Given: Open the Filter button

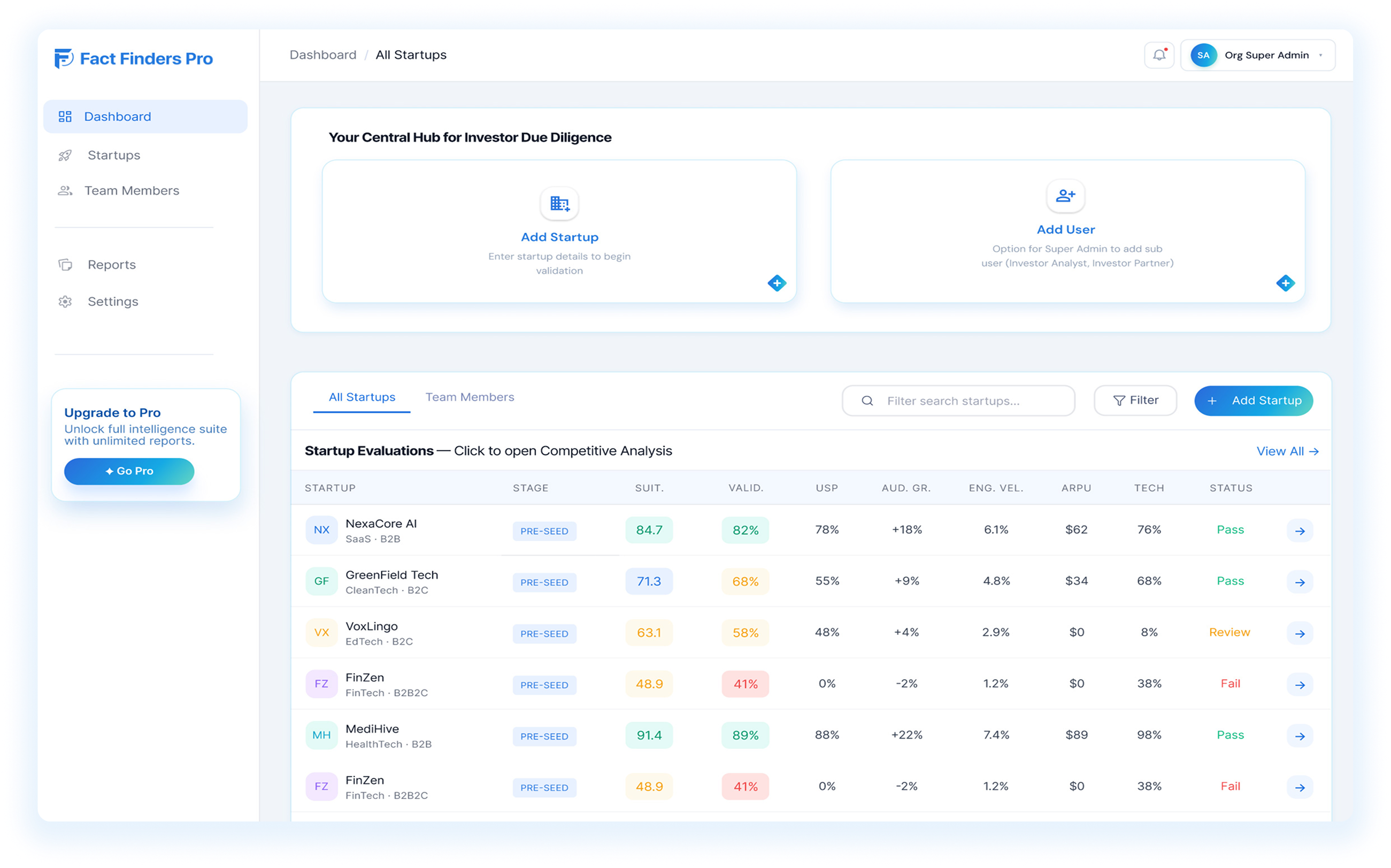Looking at the screenshot, I should pyautogui.click(x=1135, y=400).
